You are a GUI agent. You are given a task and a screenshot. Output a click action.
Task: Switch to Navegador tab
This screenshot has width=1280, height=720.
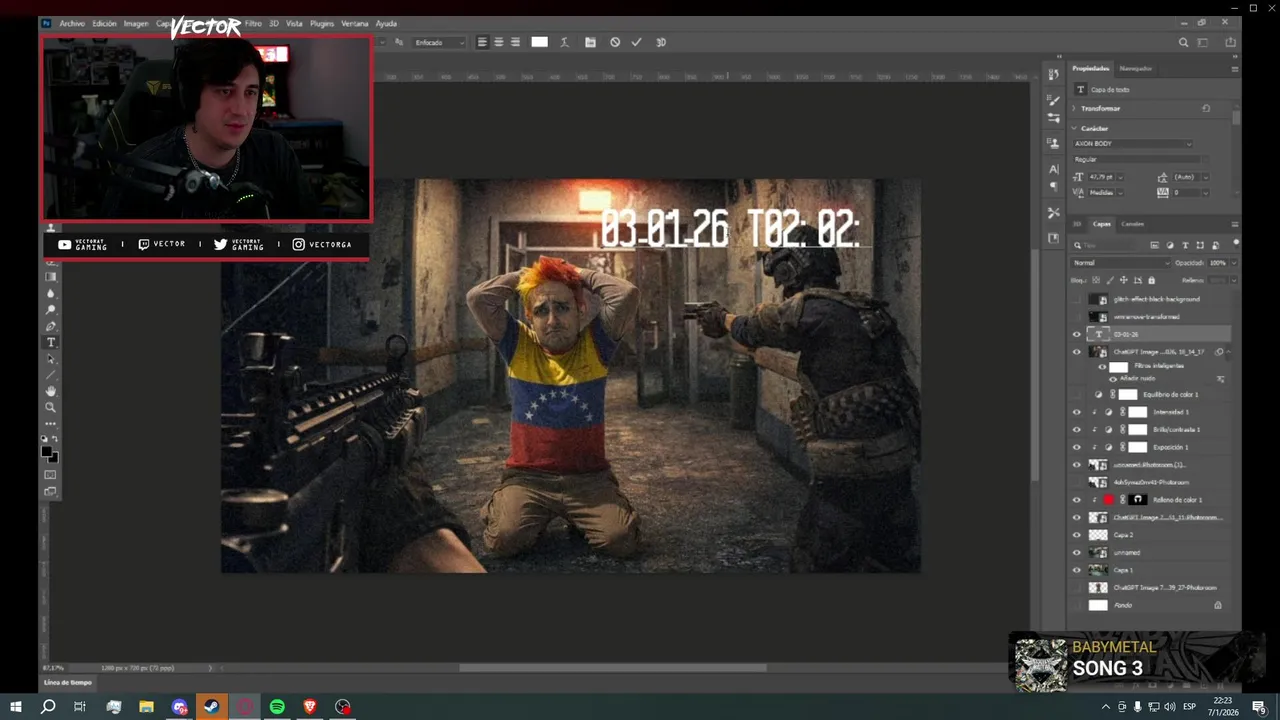1136,68
